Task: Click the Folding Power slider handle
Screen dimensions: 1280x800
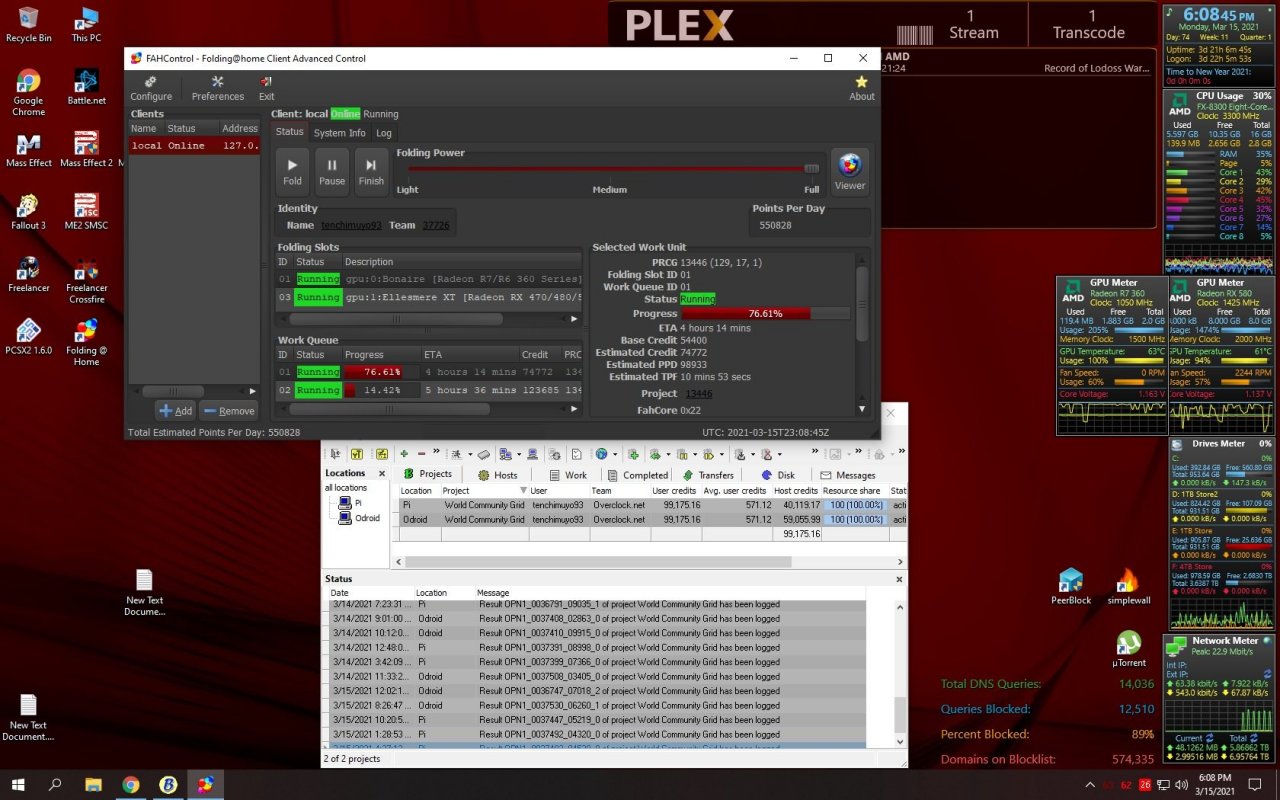Action: point(811,168)
